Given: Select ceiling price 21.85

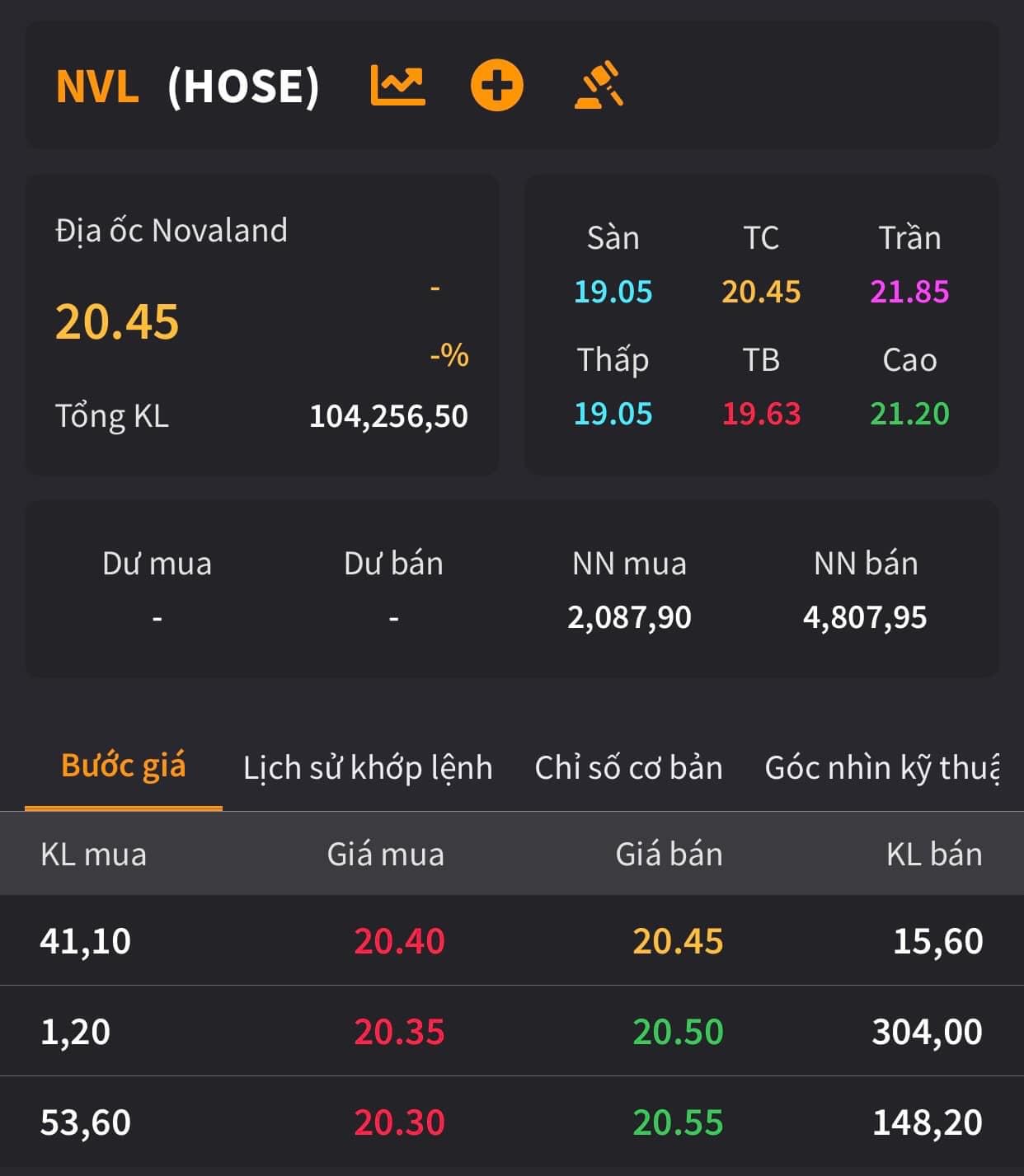Looking at the screenshot, I should tap(909, 292).
